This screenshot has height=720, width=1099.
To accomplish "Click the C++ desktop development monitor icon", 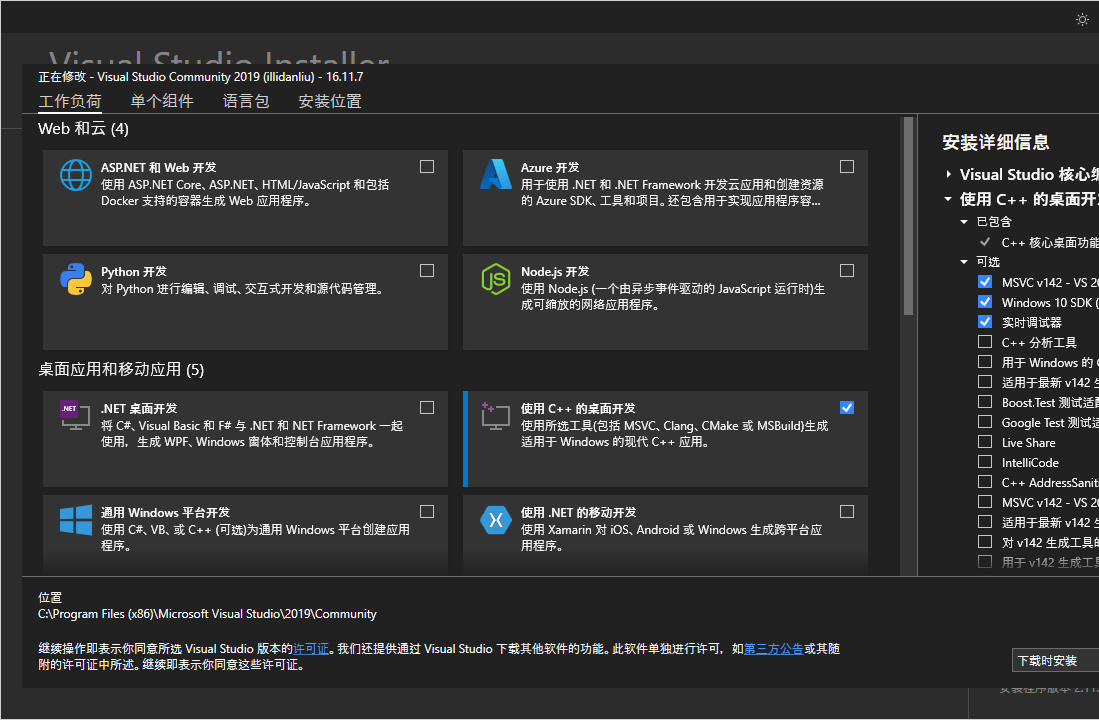I will (x=496, y=416).
